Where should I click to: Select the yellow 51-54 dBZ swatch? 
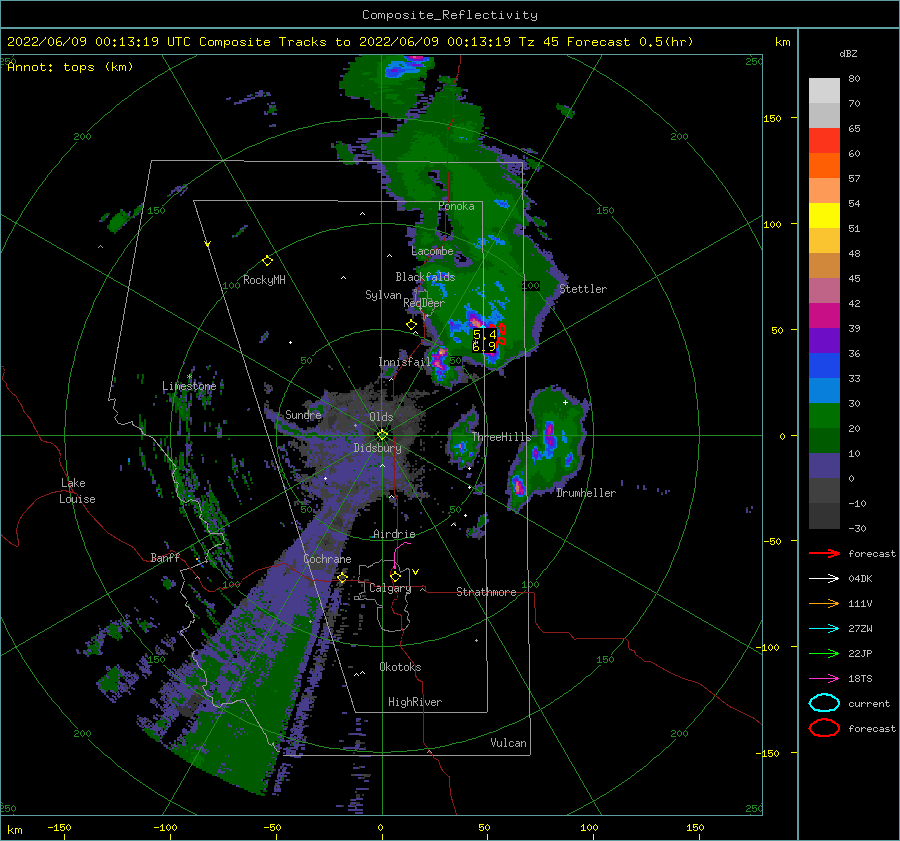824,216
